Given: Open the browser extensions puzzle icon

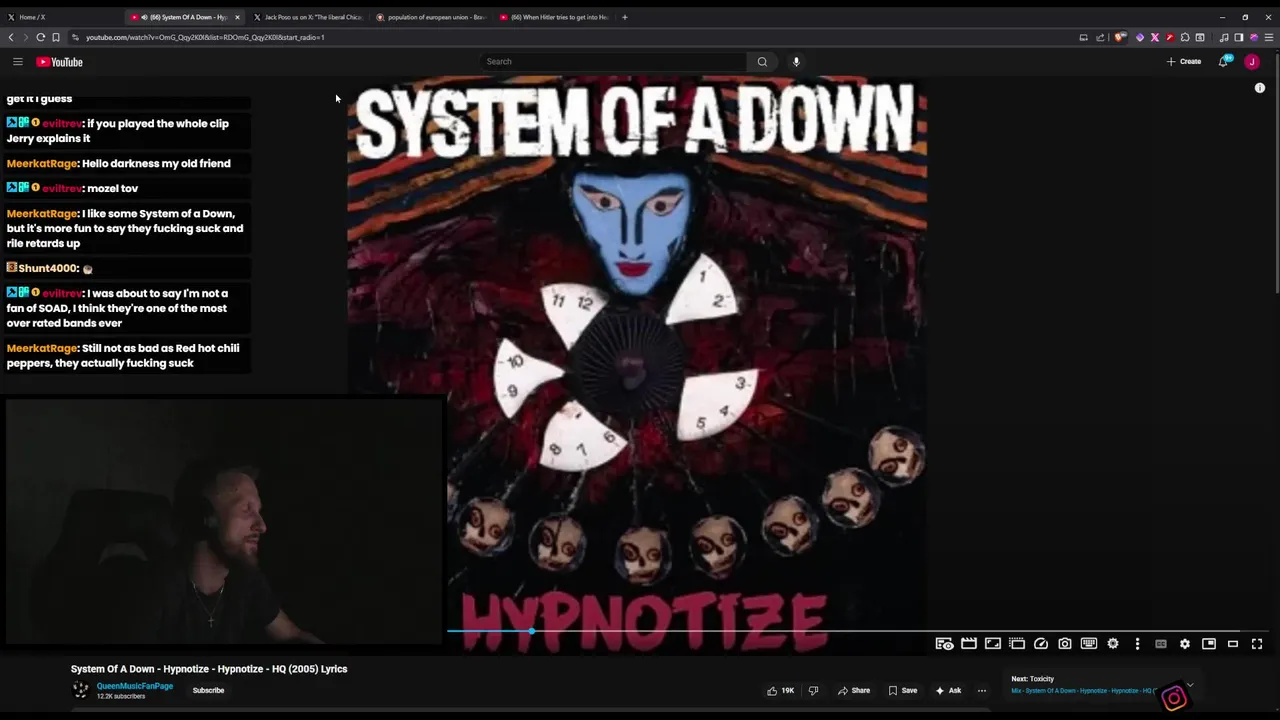Looking at the screenshot, I should click(1185, 38).
